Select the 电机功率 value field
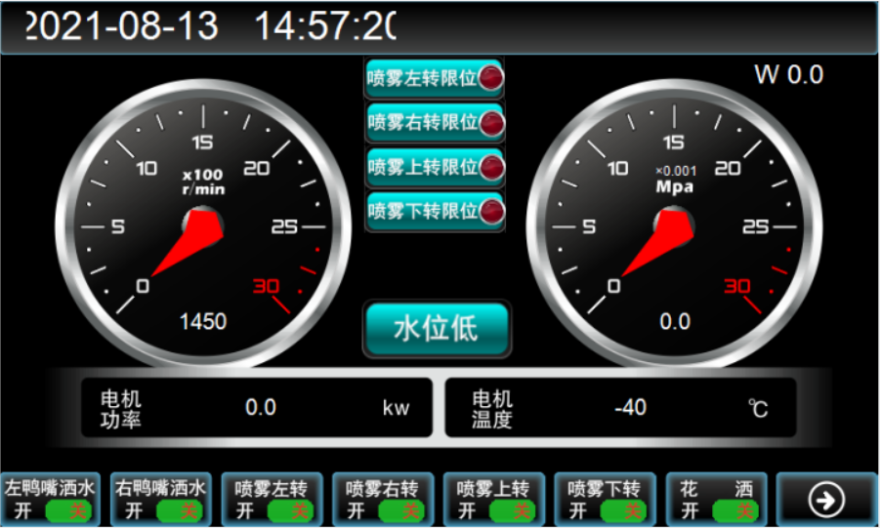The image size is (880, 528). pyautogui.click(x=261, y=408)
